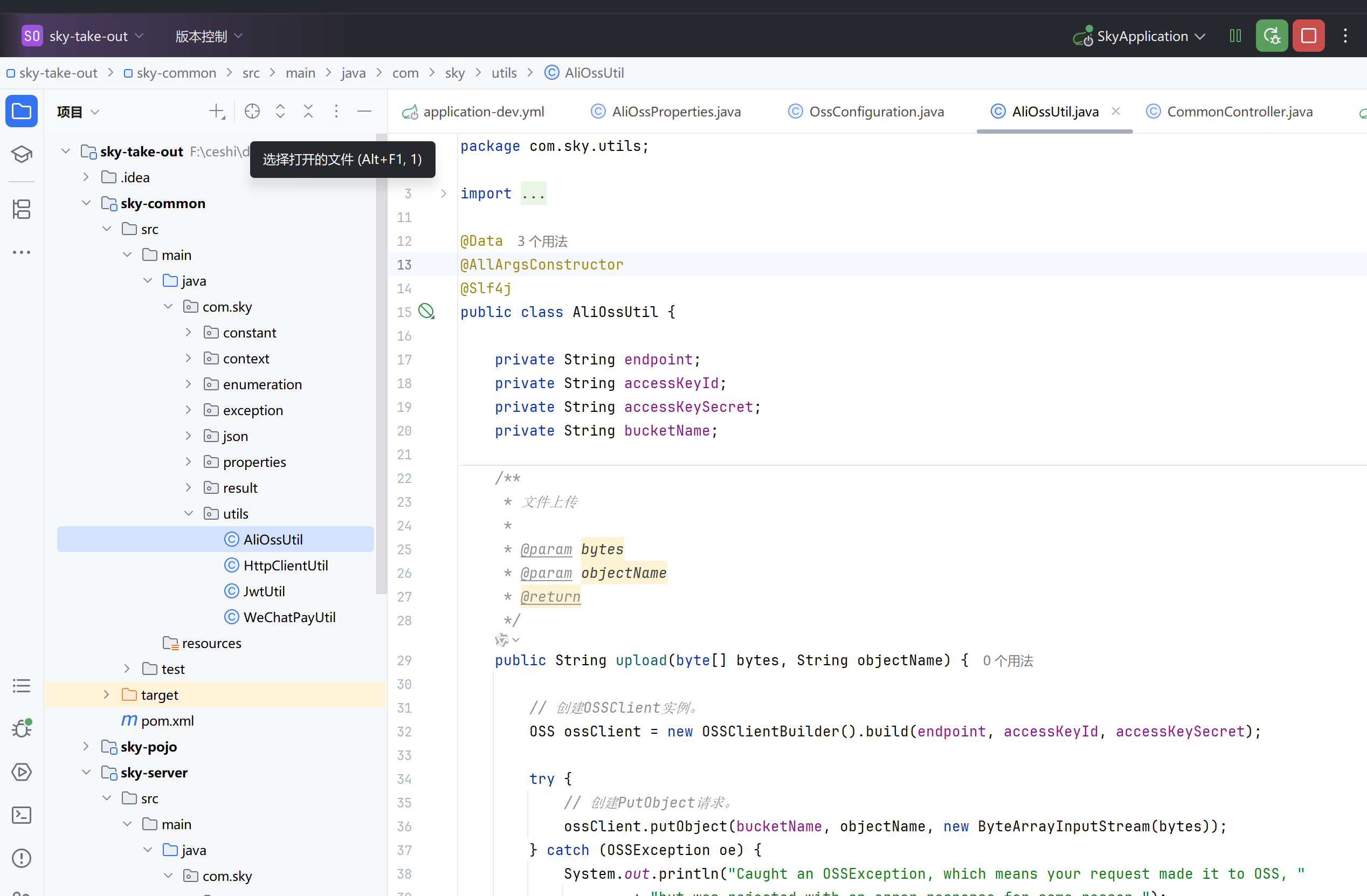Stop the running SkyApplication
This screenshot has width=1367, height=896.
pos(1308,36)
